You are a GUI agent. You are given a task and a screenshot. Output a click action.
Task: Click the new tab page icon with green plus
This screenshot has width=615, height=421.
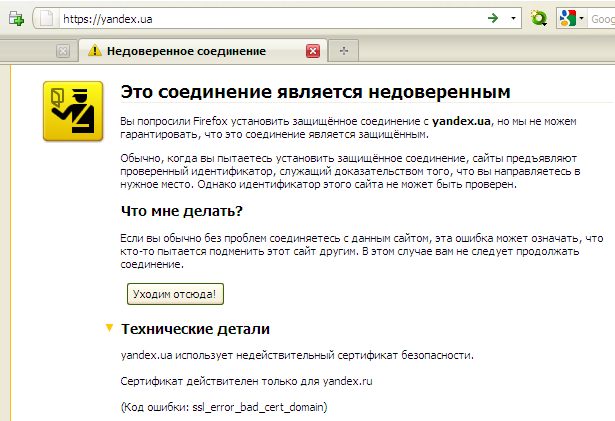(x=16, y=18)
